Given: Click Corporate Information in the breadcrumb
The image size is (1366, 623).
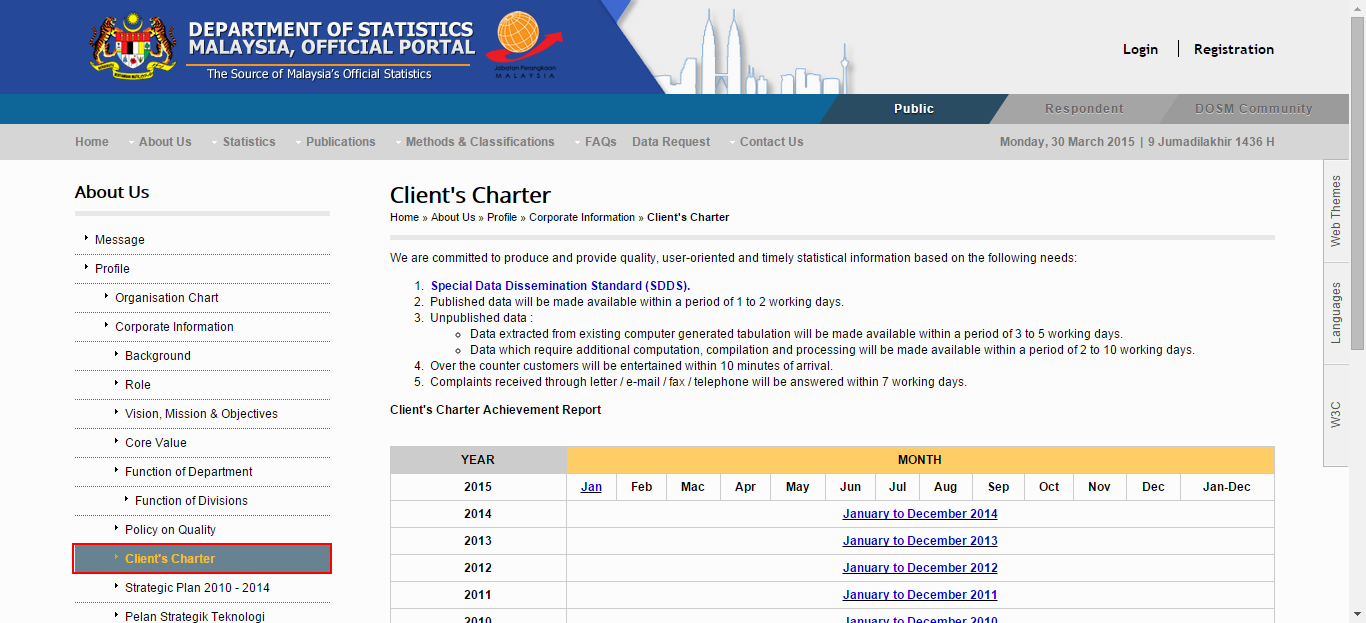Looking at the screenshot, I should [x=582, y=217].
